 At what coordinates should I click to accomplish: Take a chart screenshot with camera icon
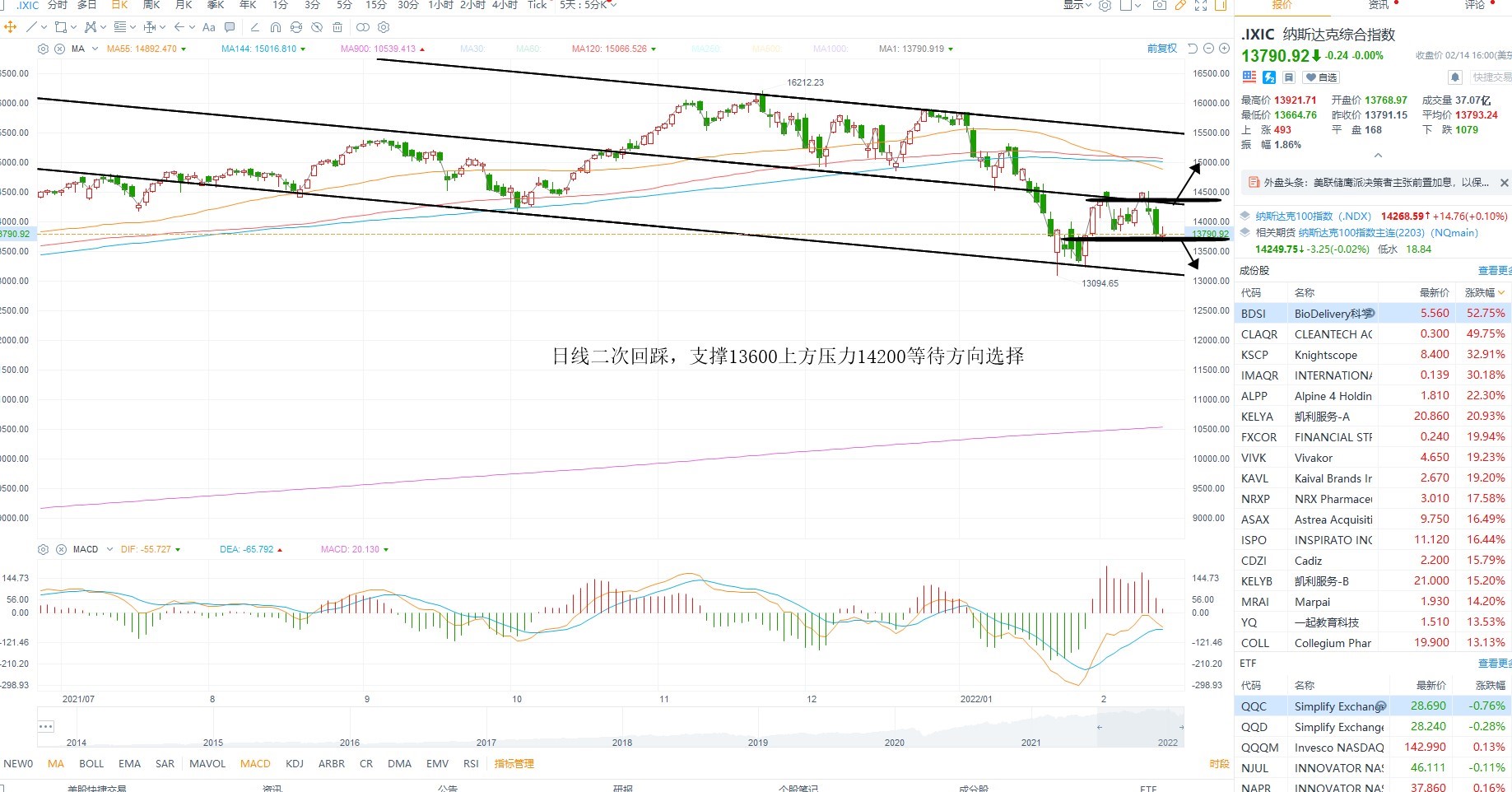[x=1159, y=5]
